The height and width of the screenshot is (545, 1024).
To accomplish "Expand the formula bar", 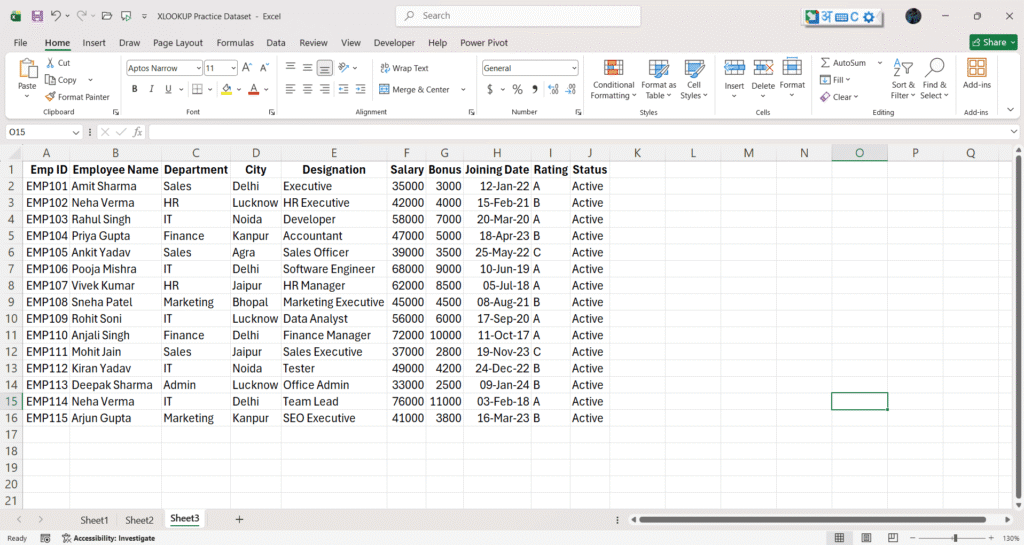I will coord(1013,132).
